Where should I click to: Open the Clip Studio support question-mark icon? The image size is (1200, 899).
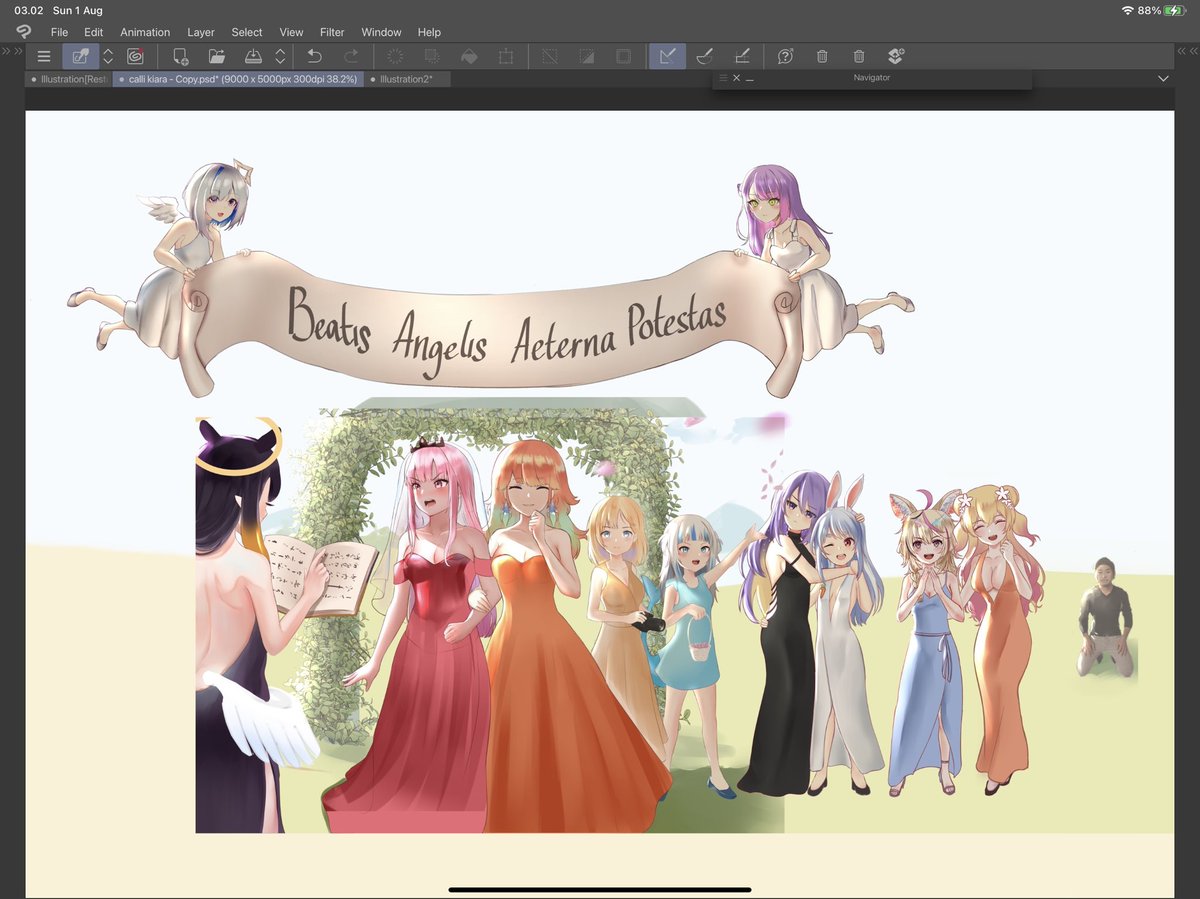[785, 57]
